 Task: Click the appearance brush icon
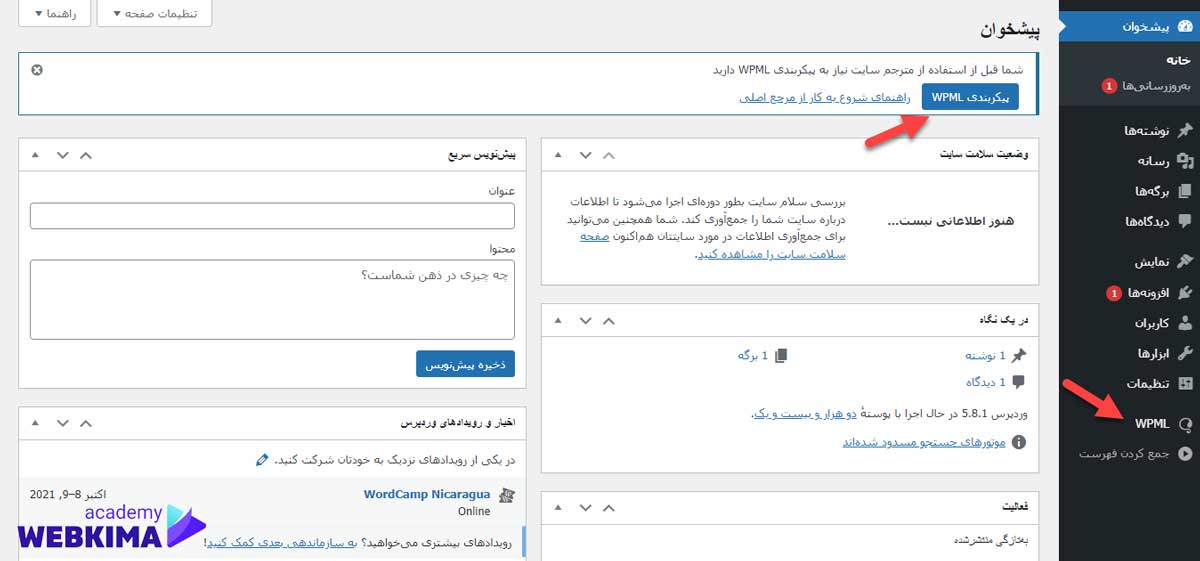pyautogui.click(x=1185, y=262)
